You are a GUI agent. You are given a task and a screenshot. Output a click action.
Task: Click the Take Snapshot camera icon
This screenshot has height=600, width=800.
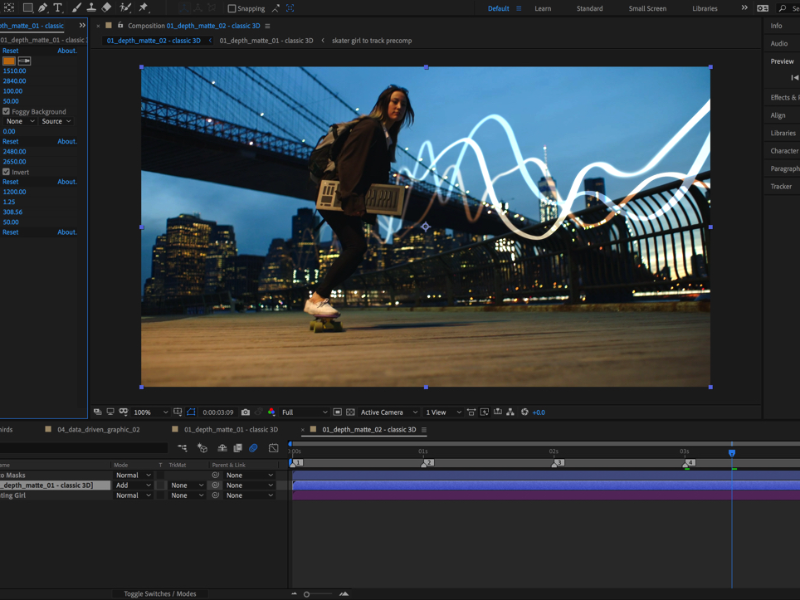click(245, 412)
